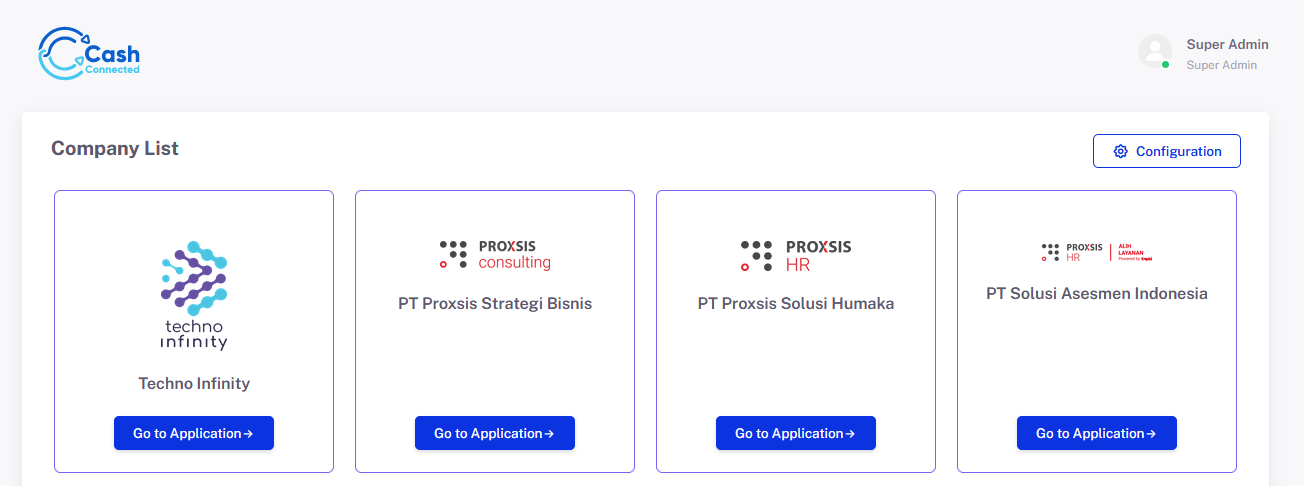Click the Company List heading

[115, 148]
